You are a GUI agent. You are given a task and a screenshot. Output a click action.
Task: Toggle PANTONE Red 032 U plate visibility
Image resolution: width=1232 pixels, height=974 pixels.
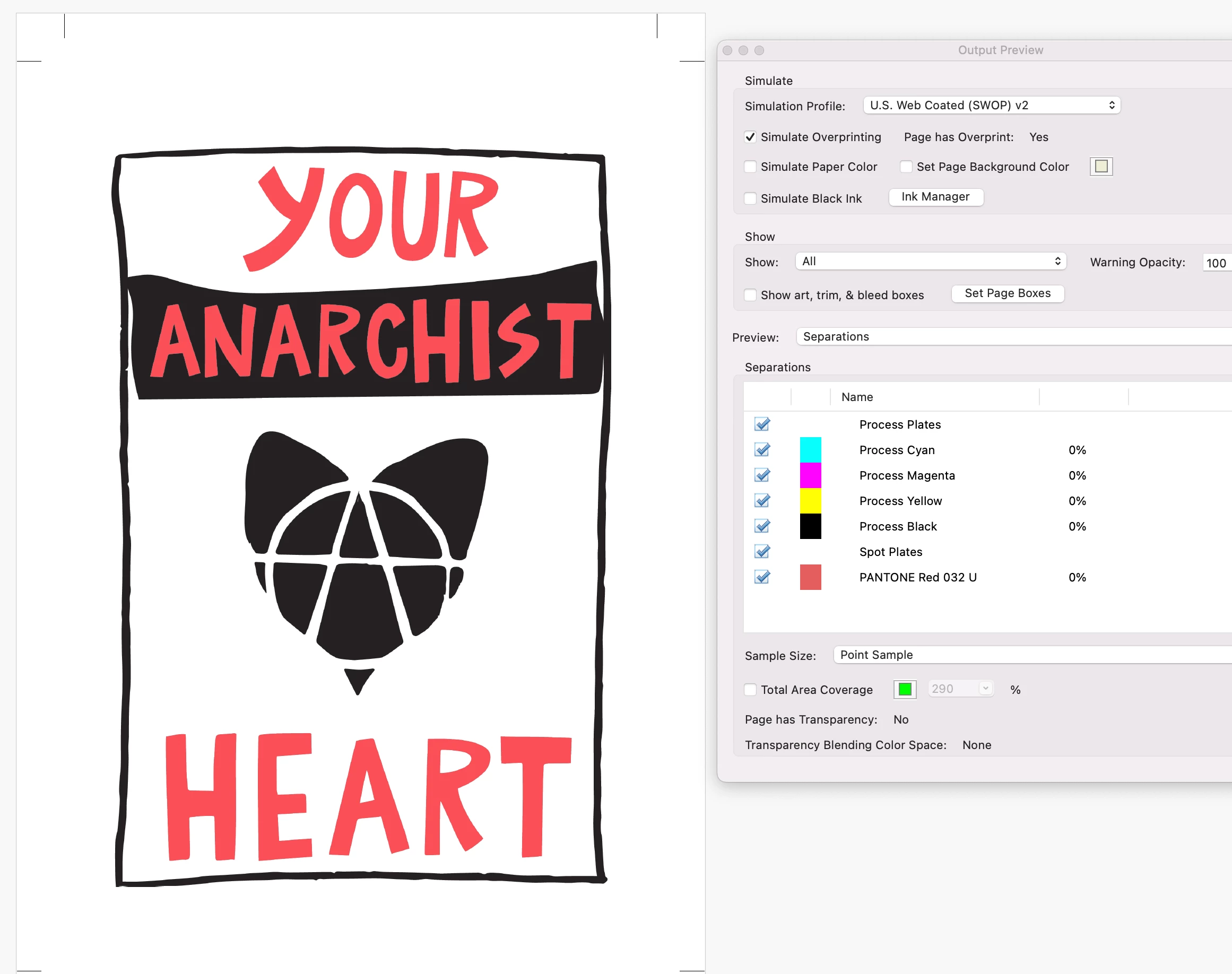(762, 577)
